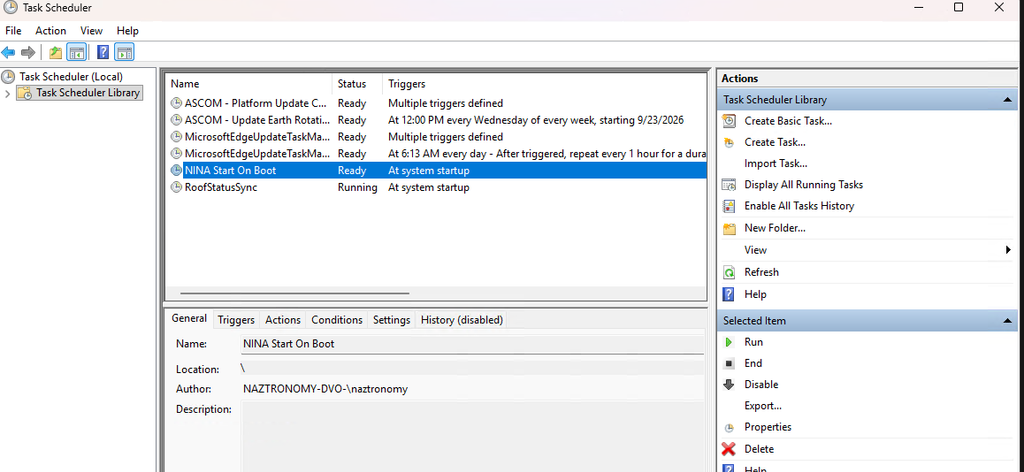
Task: Click Create Basic Task... action
Action: (788, 121)
